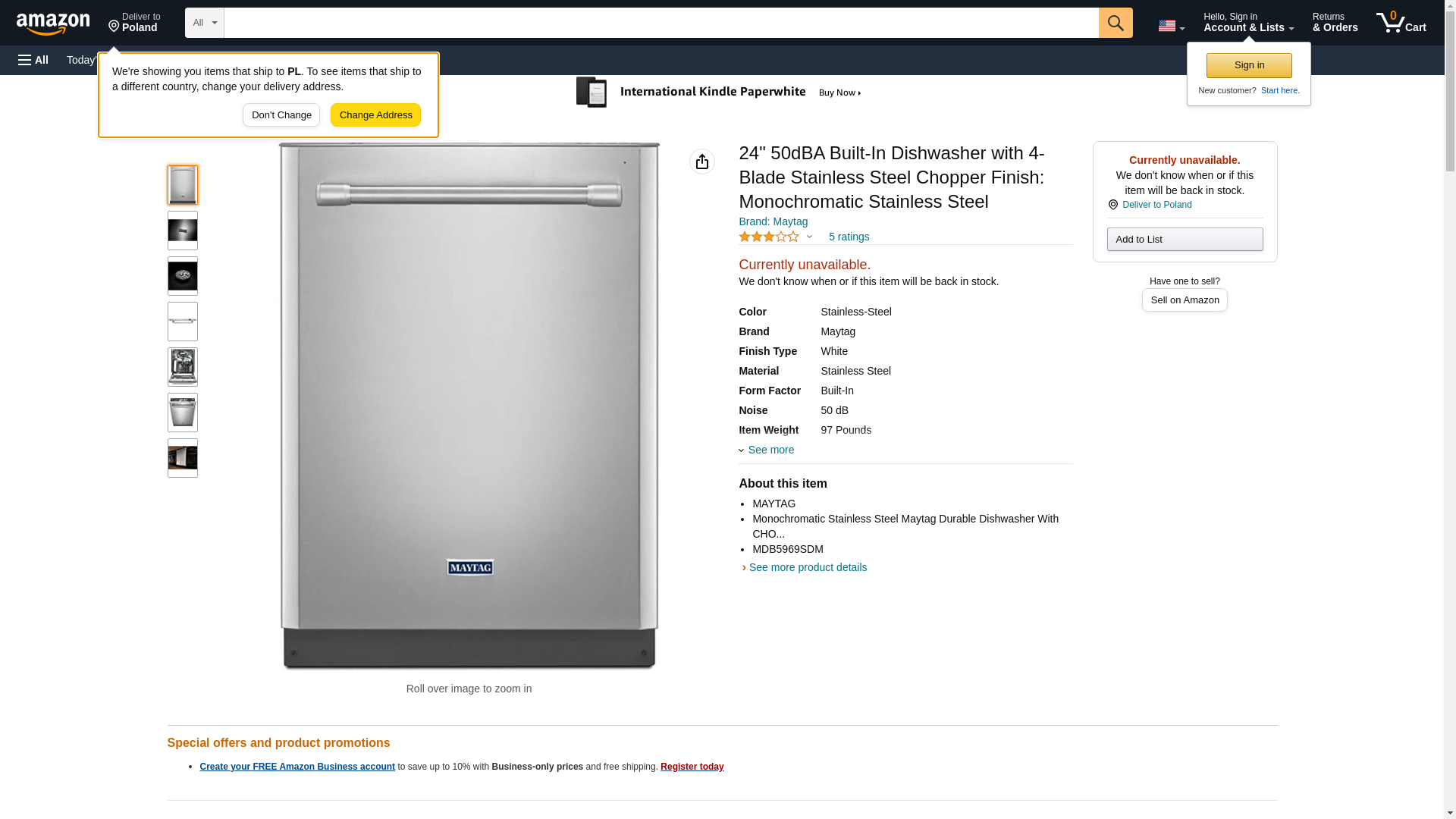Click the search magnifier button
The height and width of the screenshot is (819, 1456).
tap(1115, 23)
